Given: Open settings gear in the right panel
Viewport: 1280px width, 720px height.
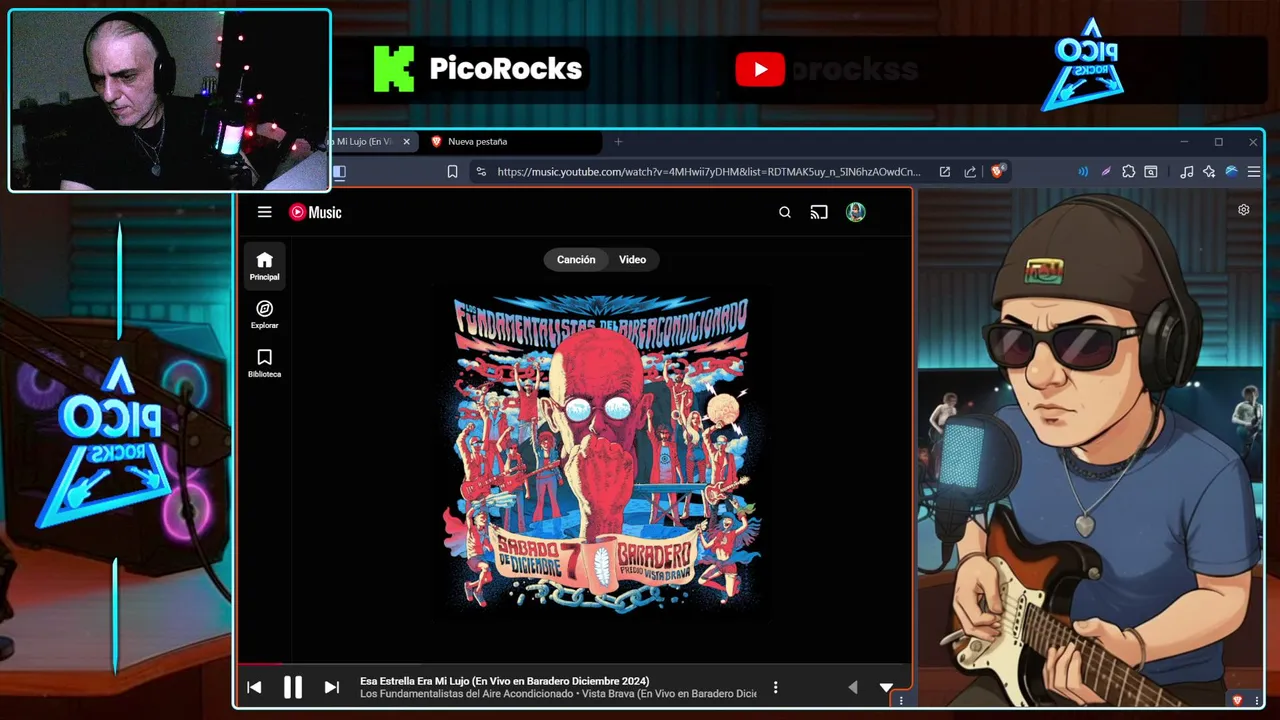Looking at the screenshot, I should [1244, 210].
